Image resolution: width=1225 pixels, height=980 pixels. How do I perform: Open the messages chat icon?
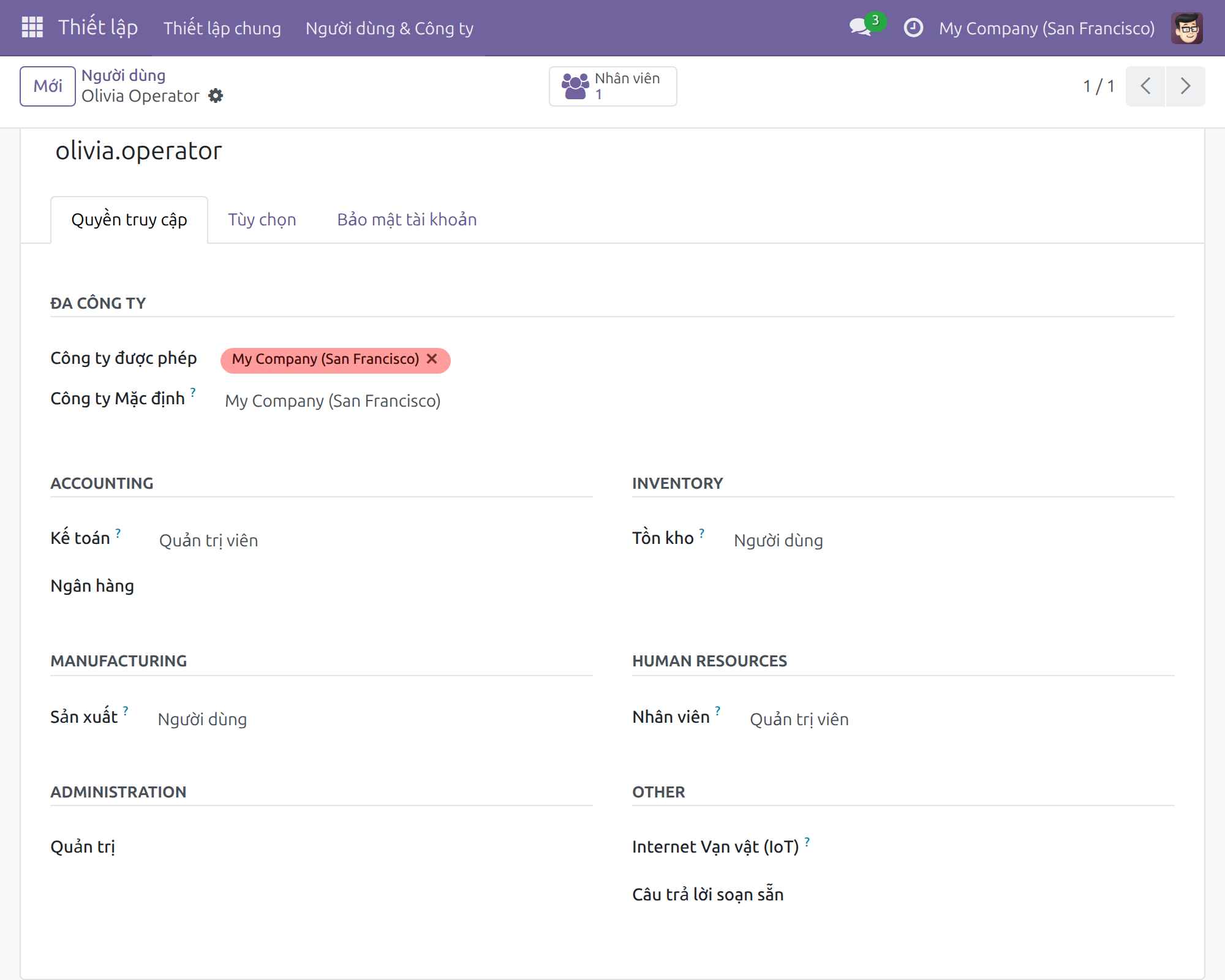tap(860, 28)
